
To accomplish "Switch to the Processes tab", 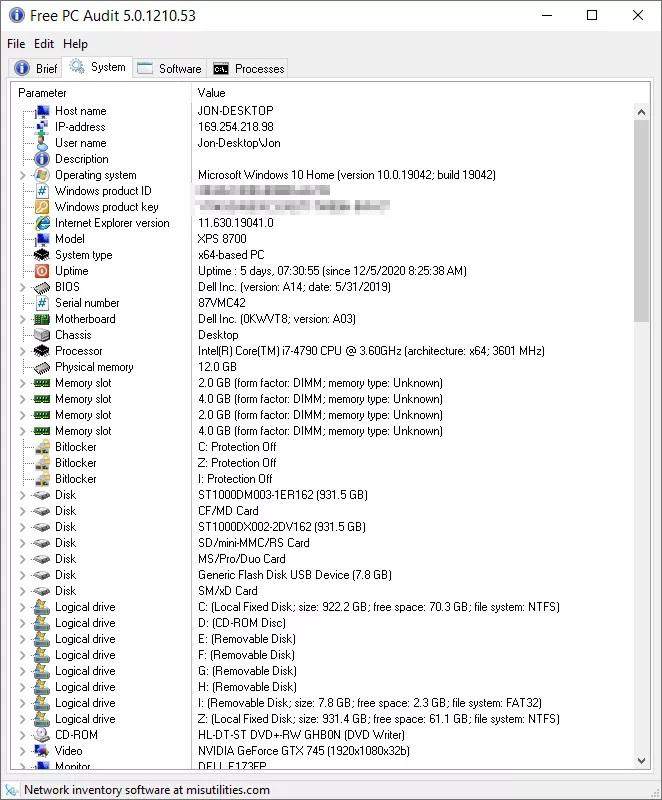I will 249,69.
